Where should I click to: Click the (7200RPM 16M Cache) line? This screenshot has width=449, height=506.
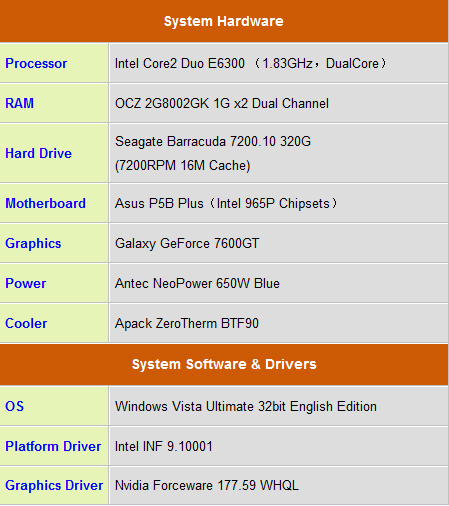click(x=183, y=165)
